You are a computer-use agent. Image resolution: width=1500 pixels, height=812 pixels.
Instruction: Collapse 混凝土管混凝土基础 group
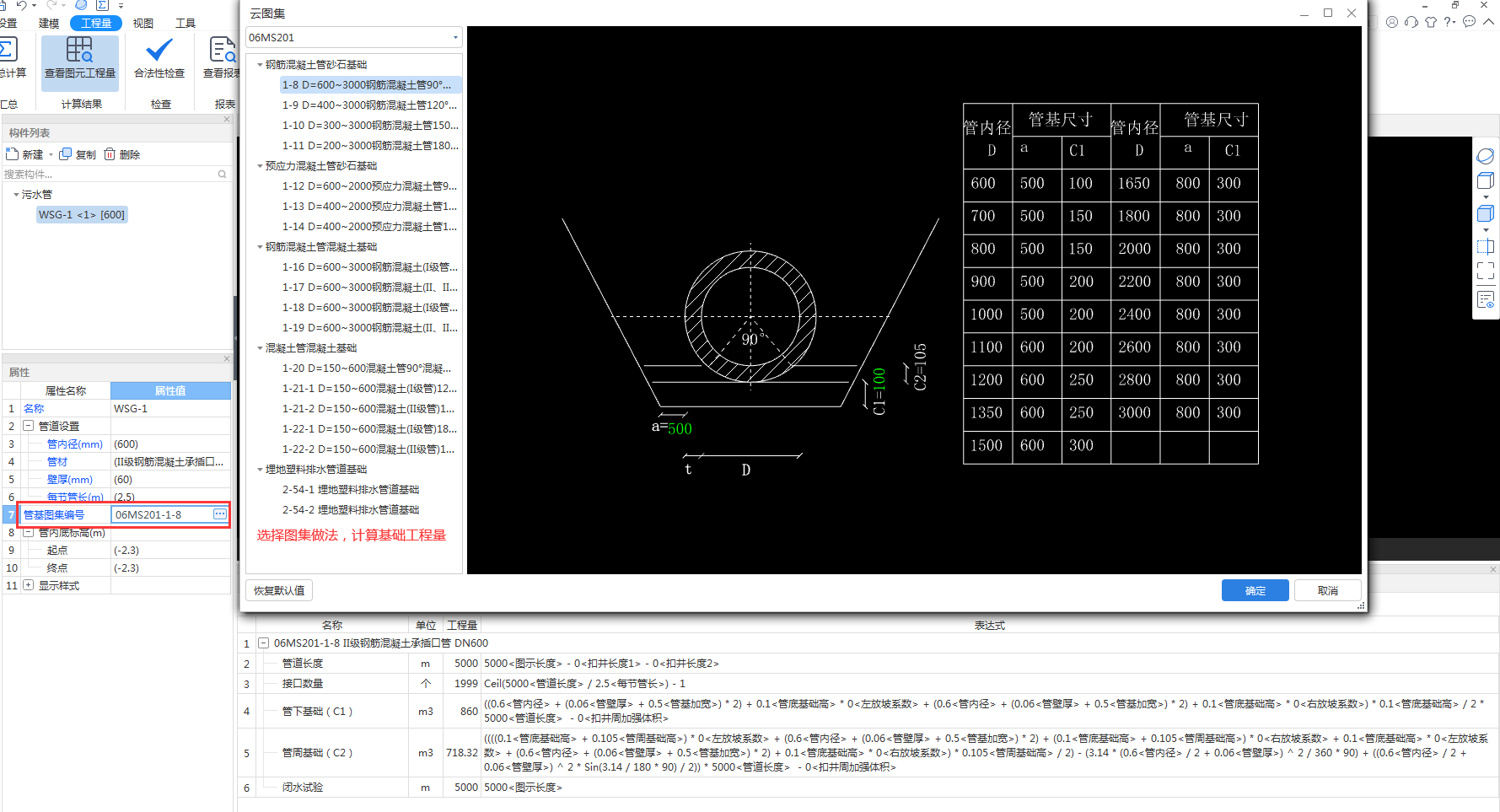pos(260,347)
